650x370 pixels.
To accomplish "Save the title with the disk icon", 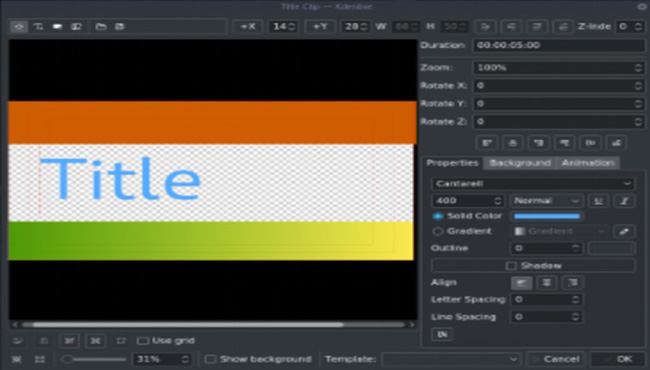I will point(120,27).
